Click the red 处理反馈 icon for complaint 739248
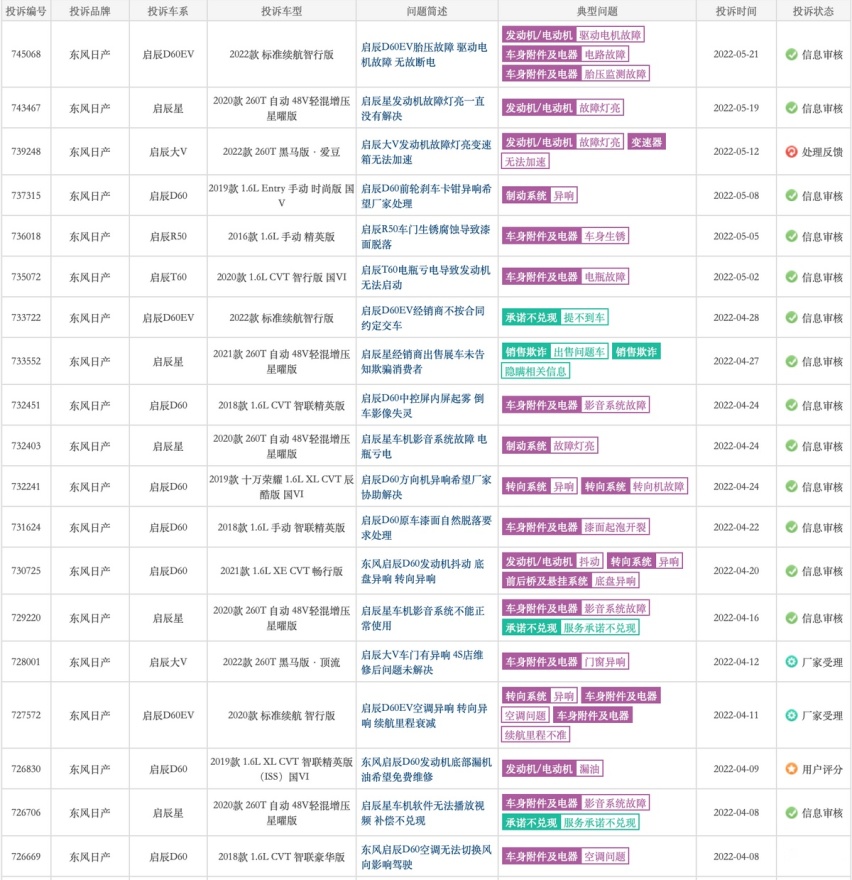The height and width of the screenshot is (880, 852). point(791,152)
